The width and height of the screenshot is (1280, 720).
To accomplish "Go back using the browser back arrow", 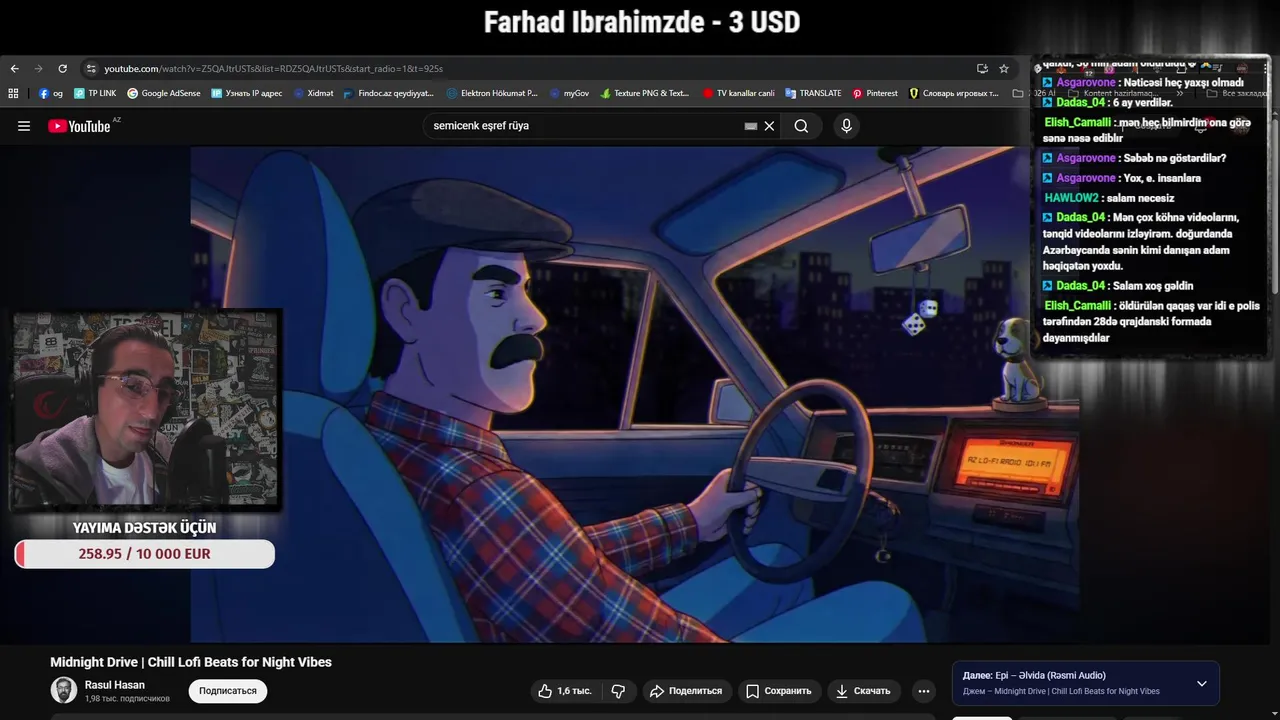I will 14,69.
